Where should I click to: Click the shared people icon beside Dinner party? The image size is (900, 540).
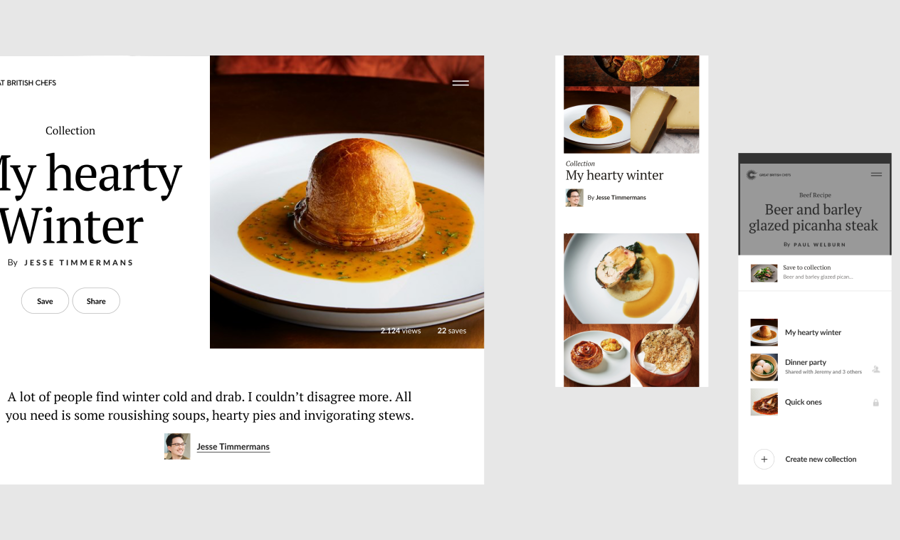[x=876, y=369]
